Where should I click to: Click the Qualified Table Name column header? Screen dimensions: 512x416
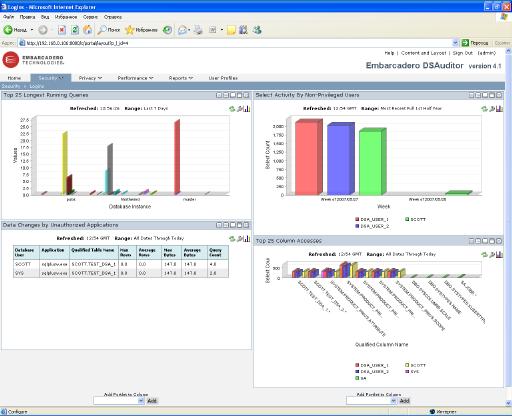94,252
